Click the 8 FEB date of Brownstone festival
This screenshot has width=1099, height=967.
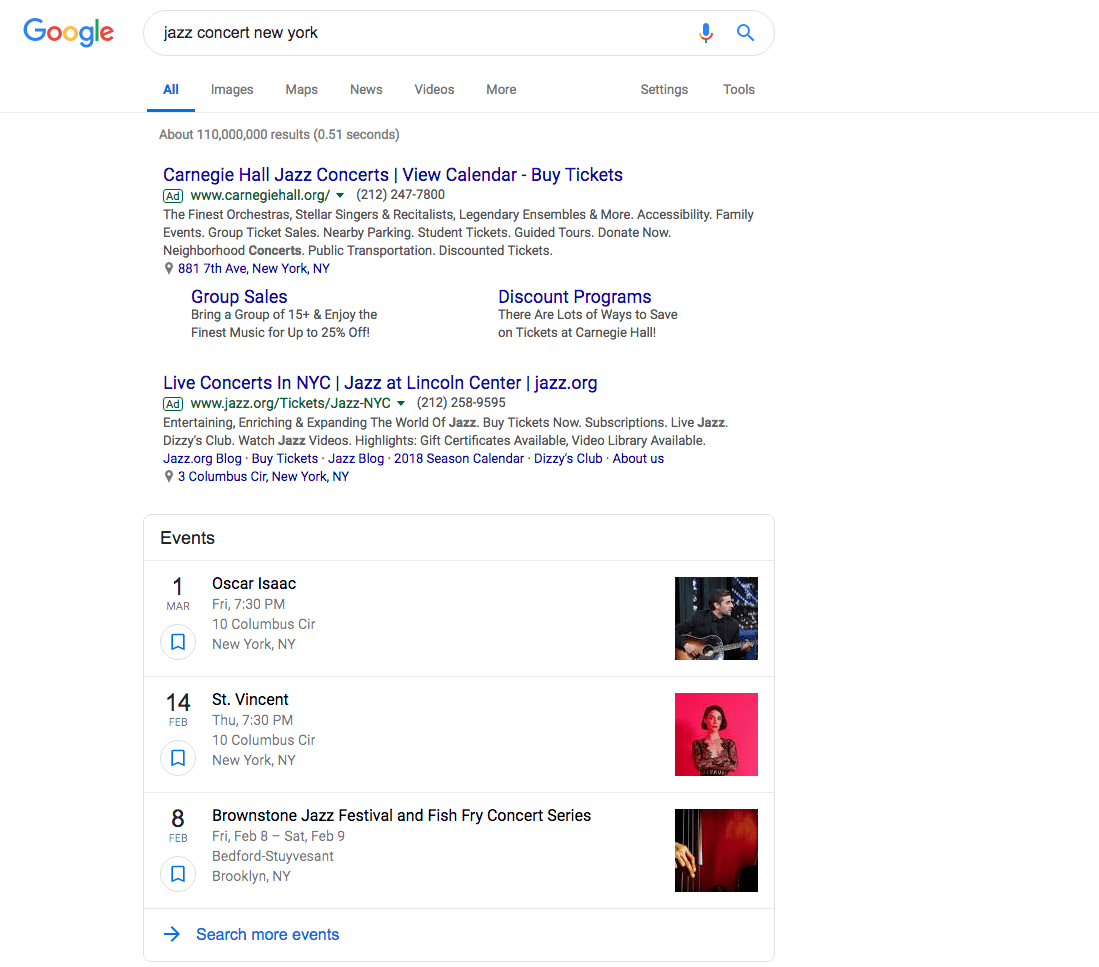[178, 825]
